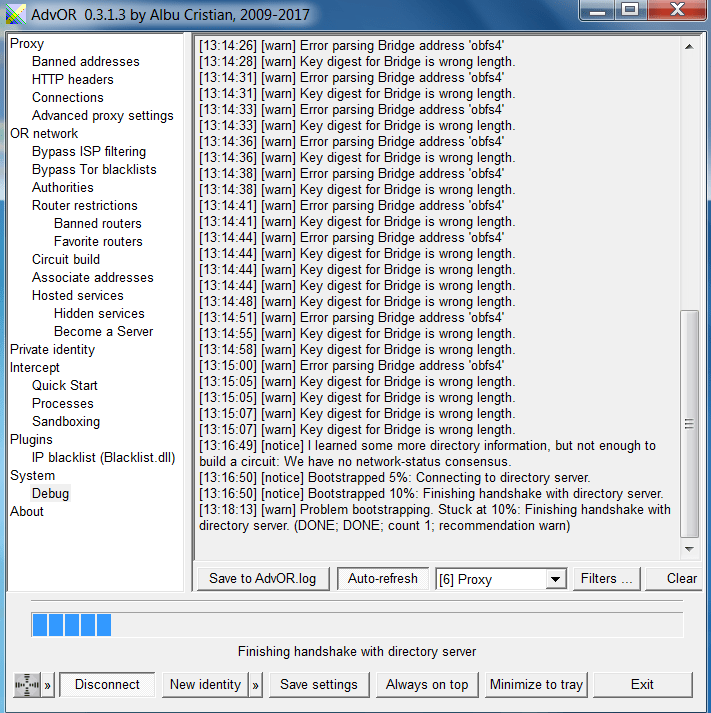Select Plugins section
The image size is (711, 713).
click(x=31, y=439)
